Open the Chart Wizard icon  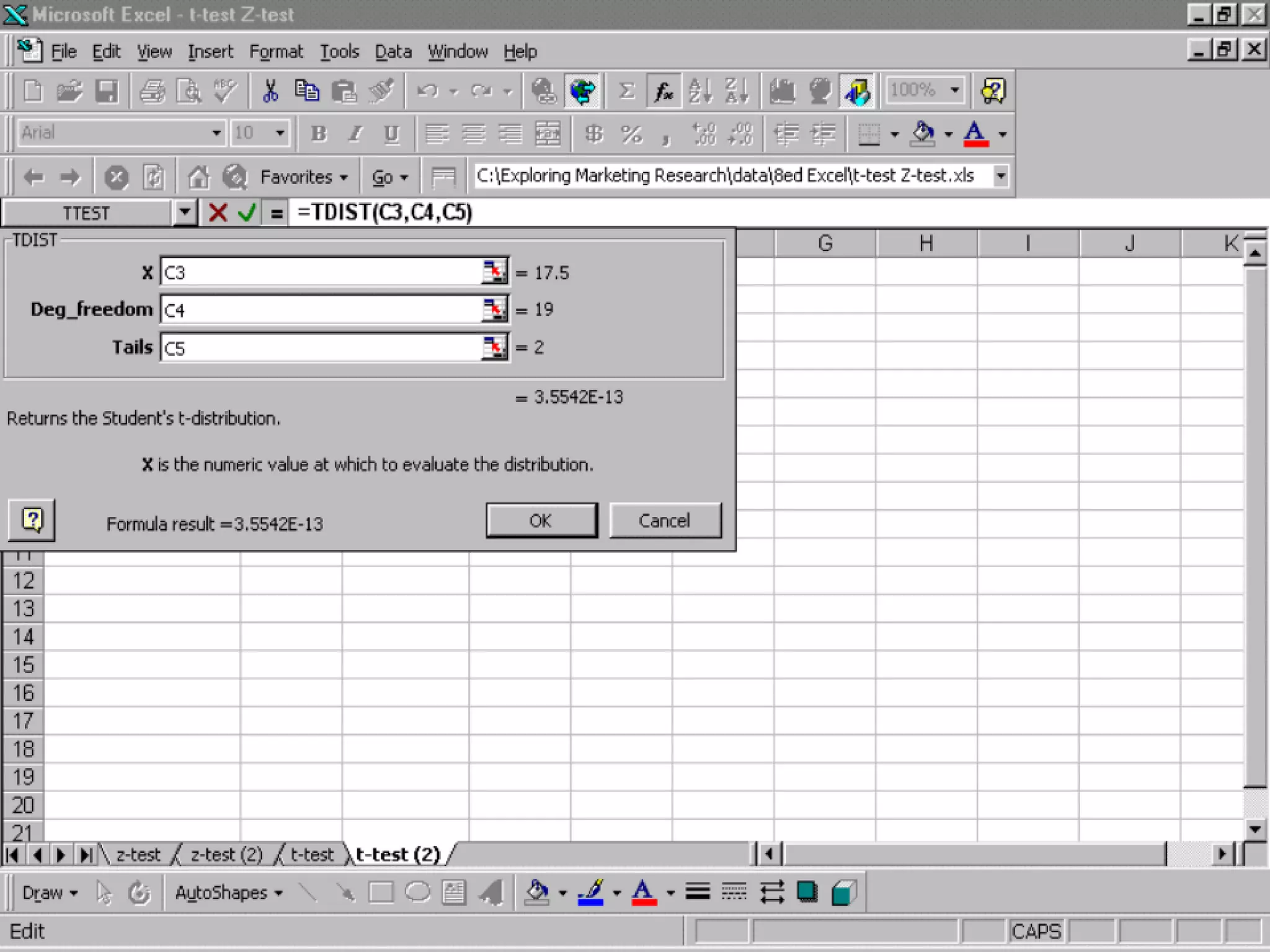coord(783,92)
